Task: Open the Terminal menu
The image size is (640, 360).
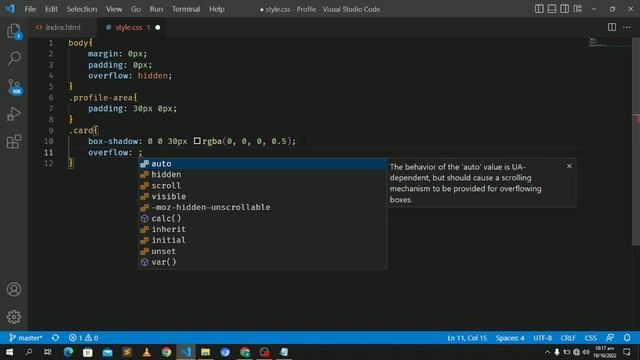Action: (x=186, y=9)
